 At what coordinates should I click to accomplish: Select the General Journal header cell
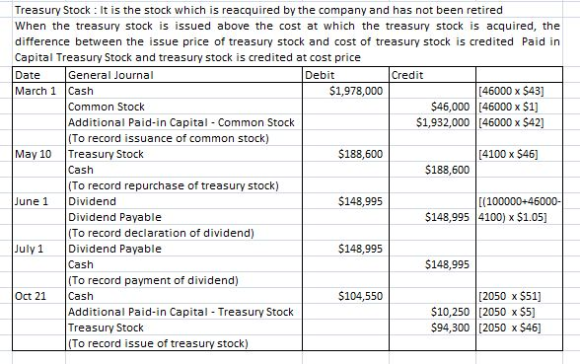pos(184,75)
